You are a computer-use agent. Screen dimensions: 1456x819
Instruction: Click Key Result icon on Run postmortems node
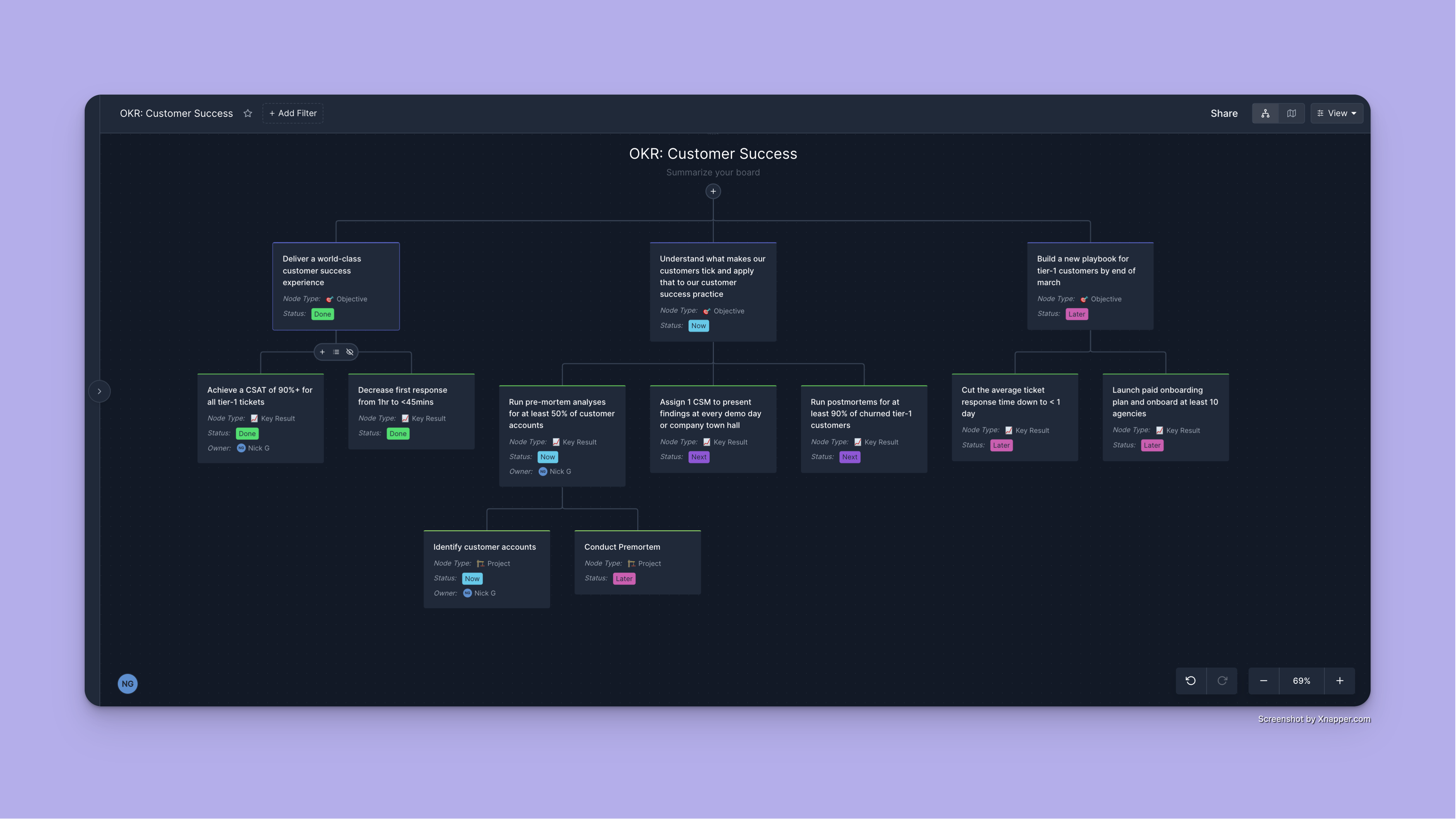coord(858,442)
